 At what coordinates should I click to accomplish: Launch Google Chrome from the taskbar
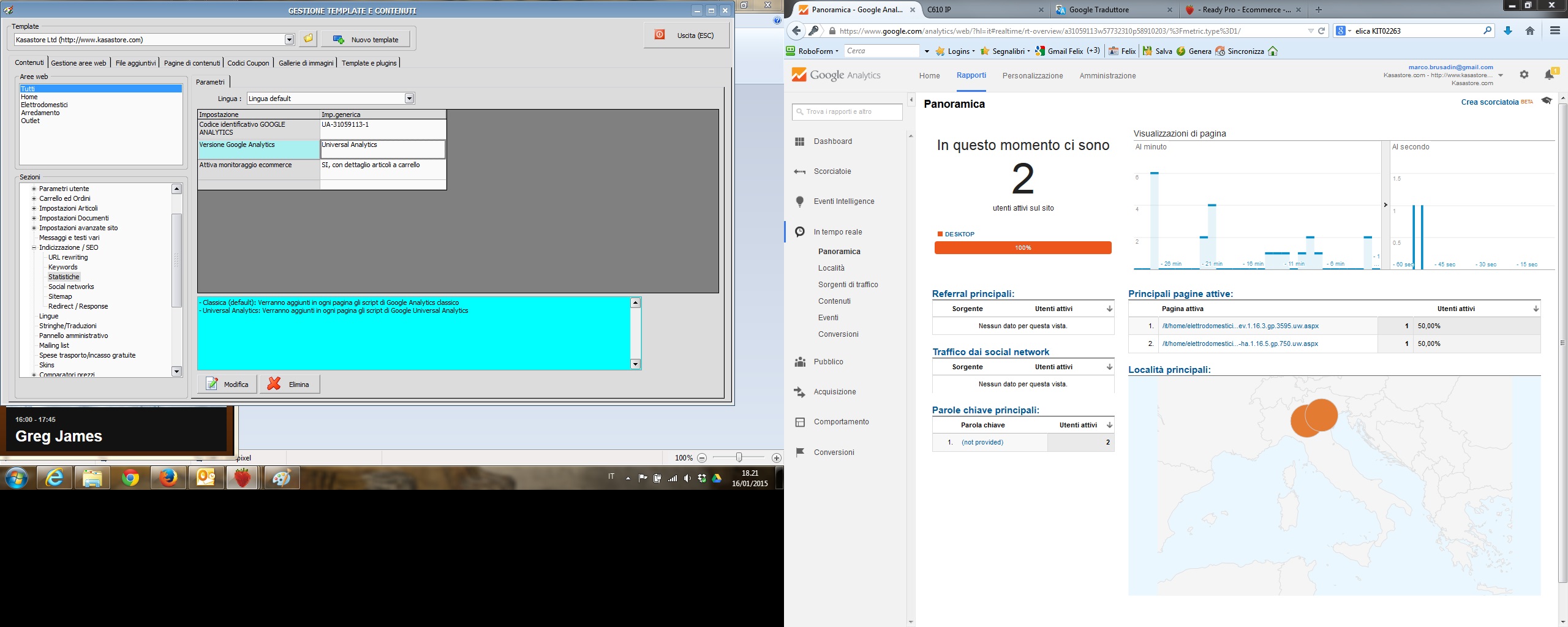[130, 478]
